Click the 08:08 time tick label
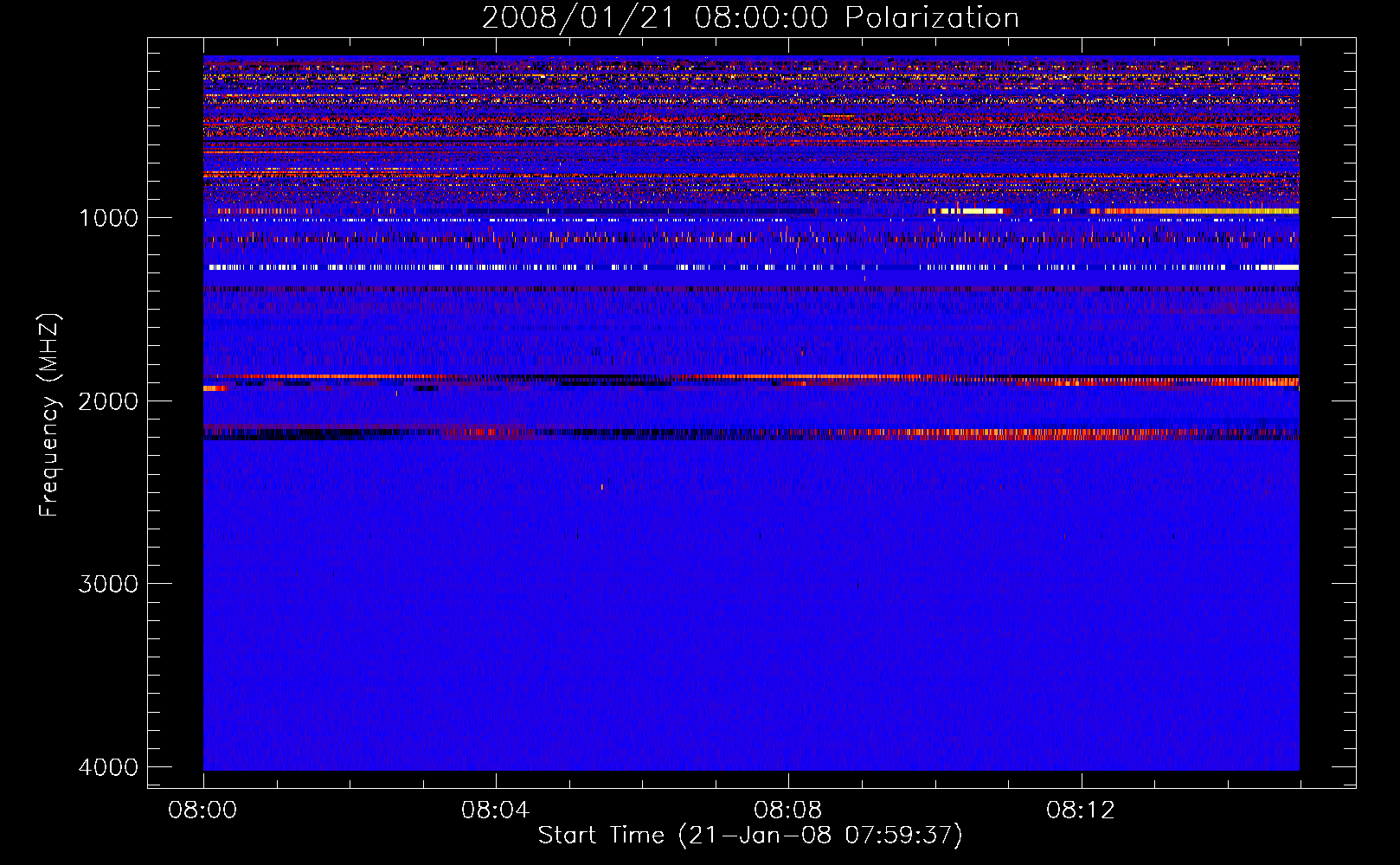Image resolution: width=1400 pixels, height=865 pixels. click(x=787, y=811)
